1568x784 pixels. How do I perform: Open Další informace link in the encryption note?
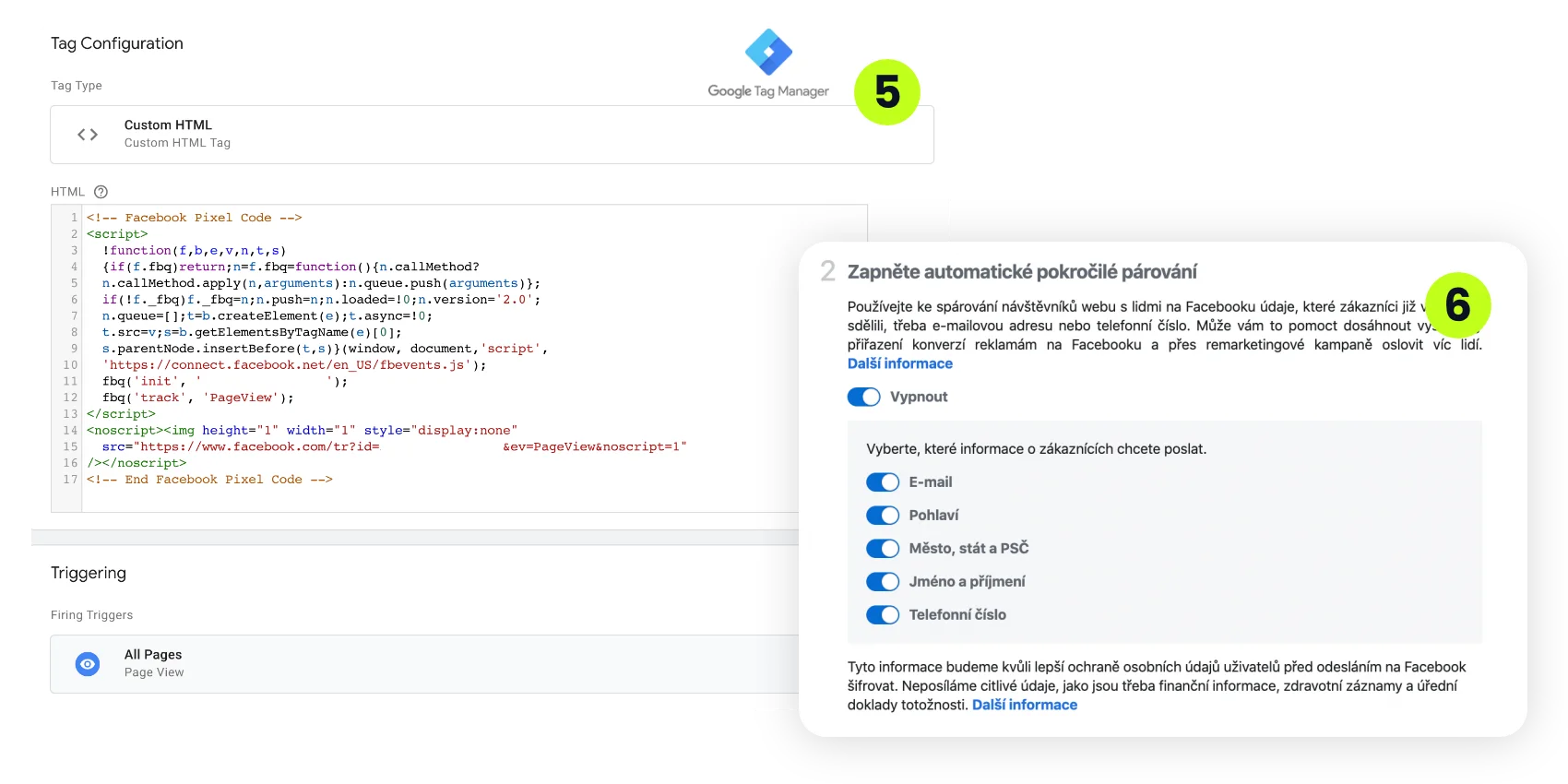1025,705
